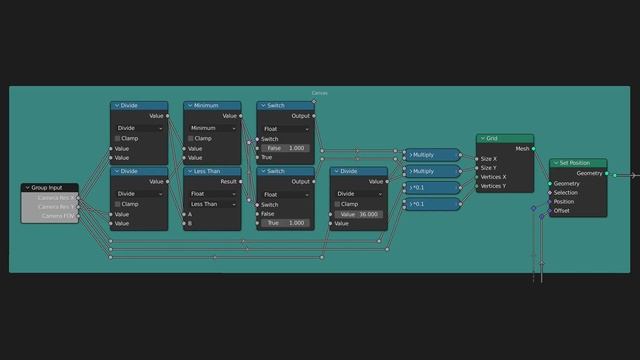Collapse the Grid node via its chevron
640x360 pixels.
pos(483,139)
